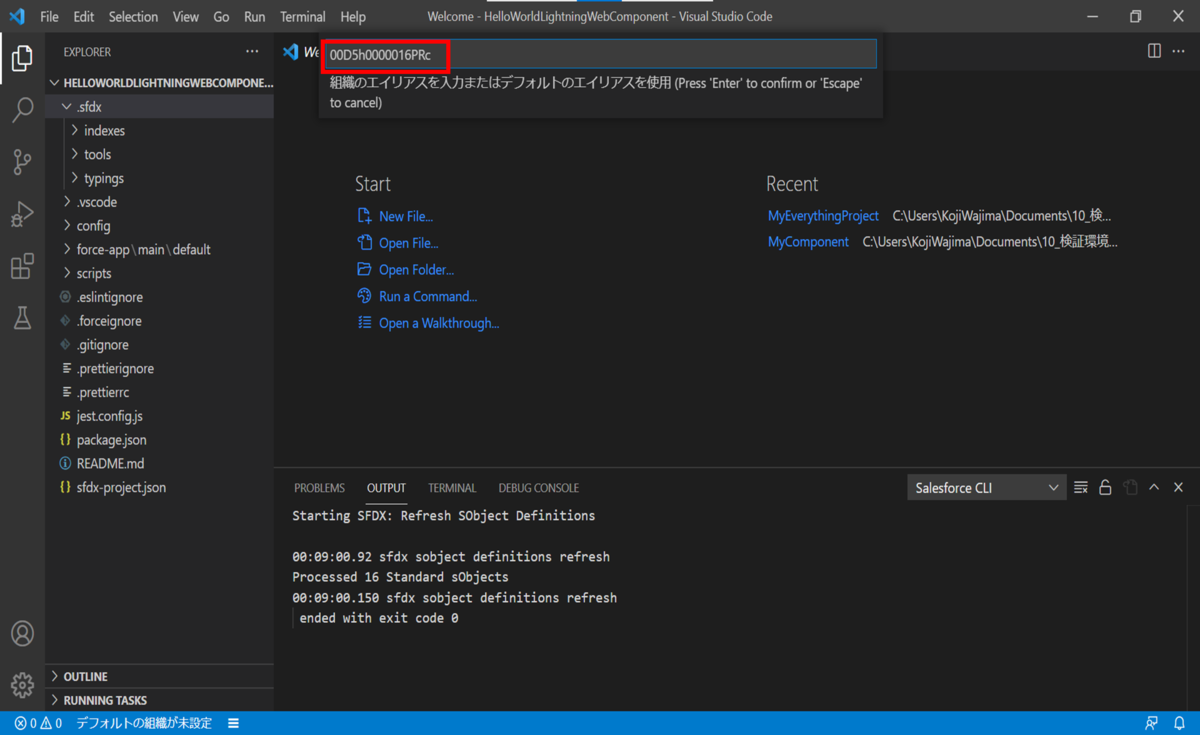
Task: Toggle output scroll lock
Action: click(x=1105, y=488)
